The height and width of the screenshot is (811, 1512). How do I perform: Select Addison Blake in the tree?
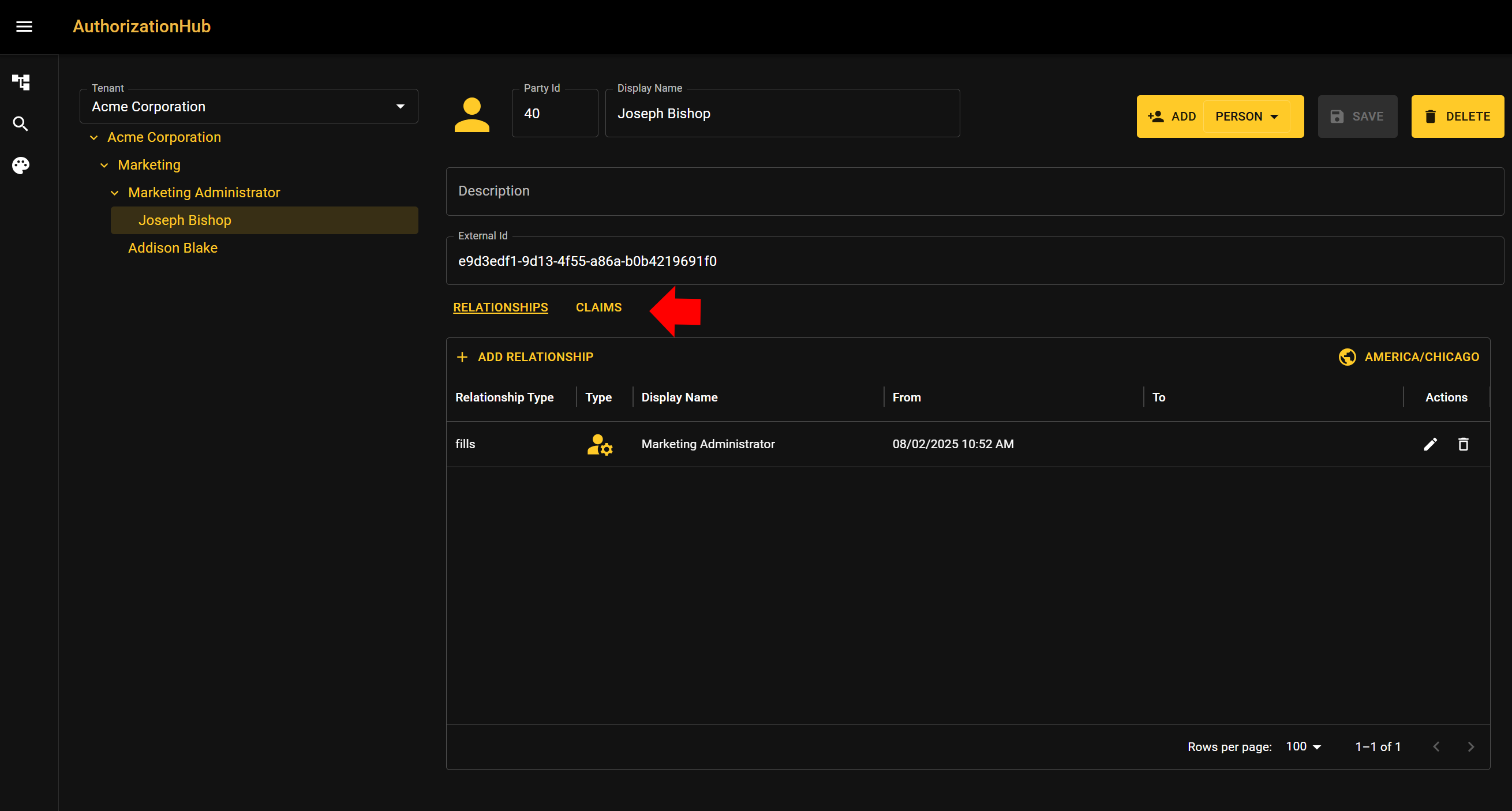pyautogui.click(x=173, y=247)
